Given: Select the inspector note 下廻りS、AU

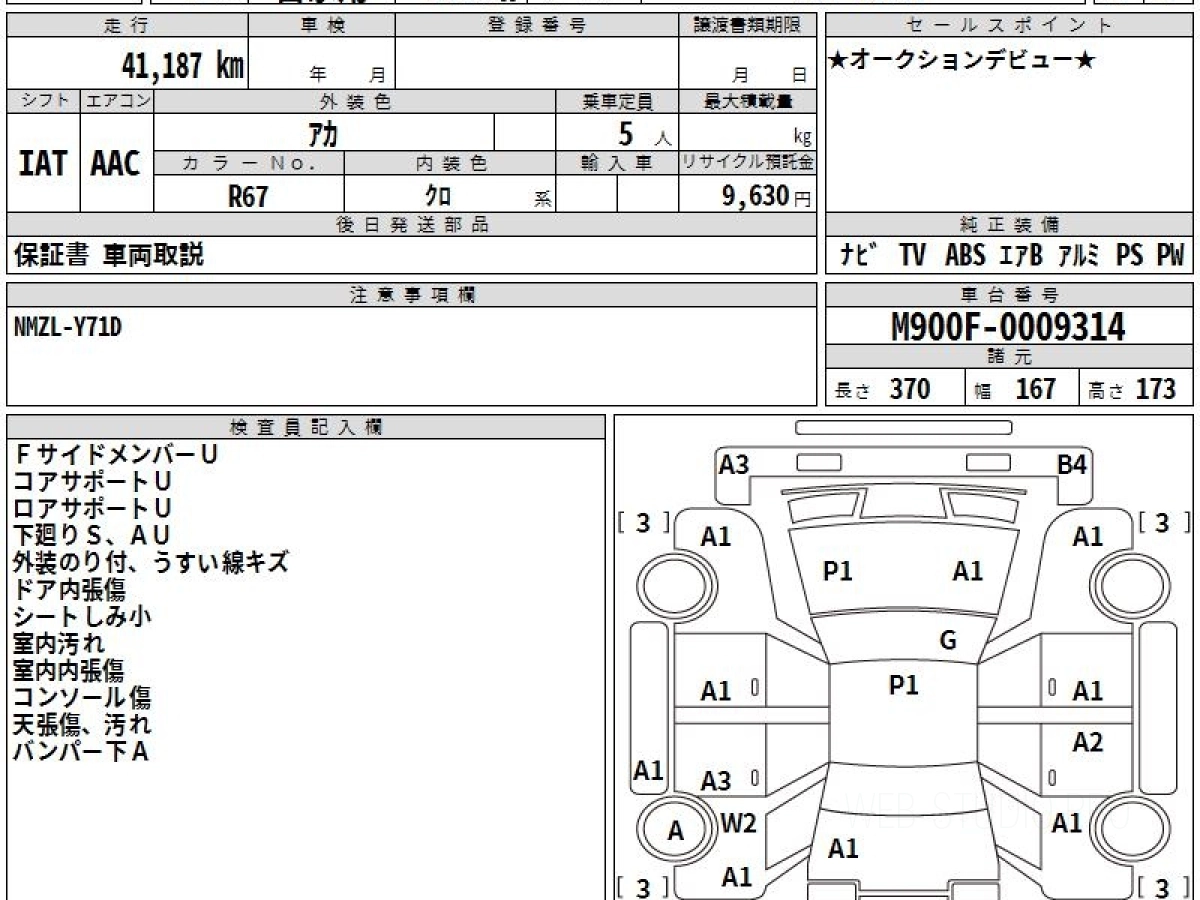Looking at the screenshot, I should tap(92, 535).
